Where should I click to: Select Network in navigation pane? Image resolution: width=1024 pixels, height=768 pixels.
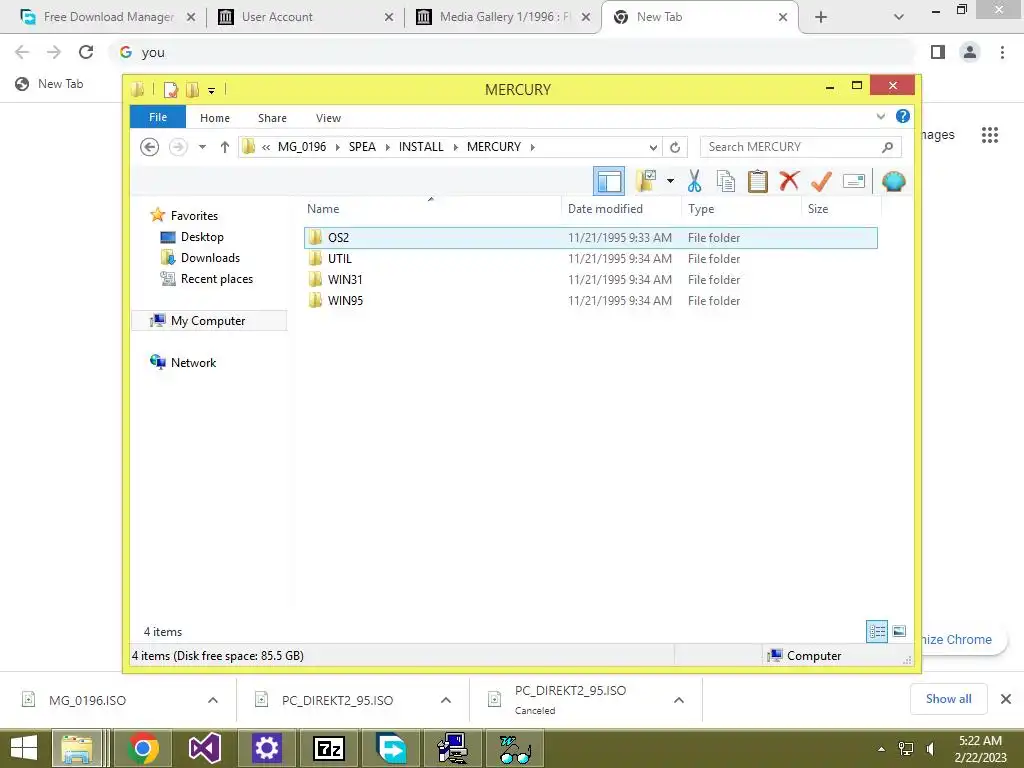(x=193, y=362)
